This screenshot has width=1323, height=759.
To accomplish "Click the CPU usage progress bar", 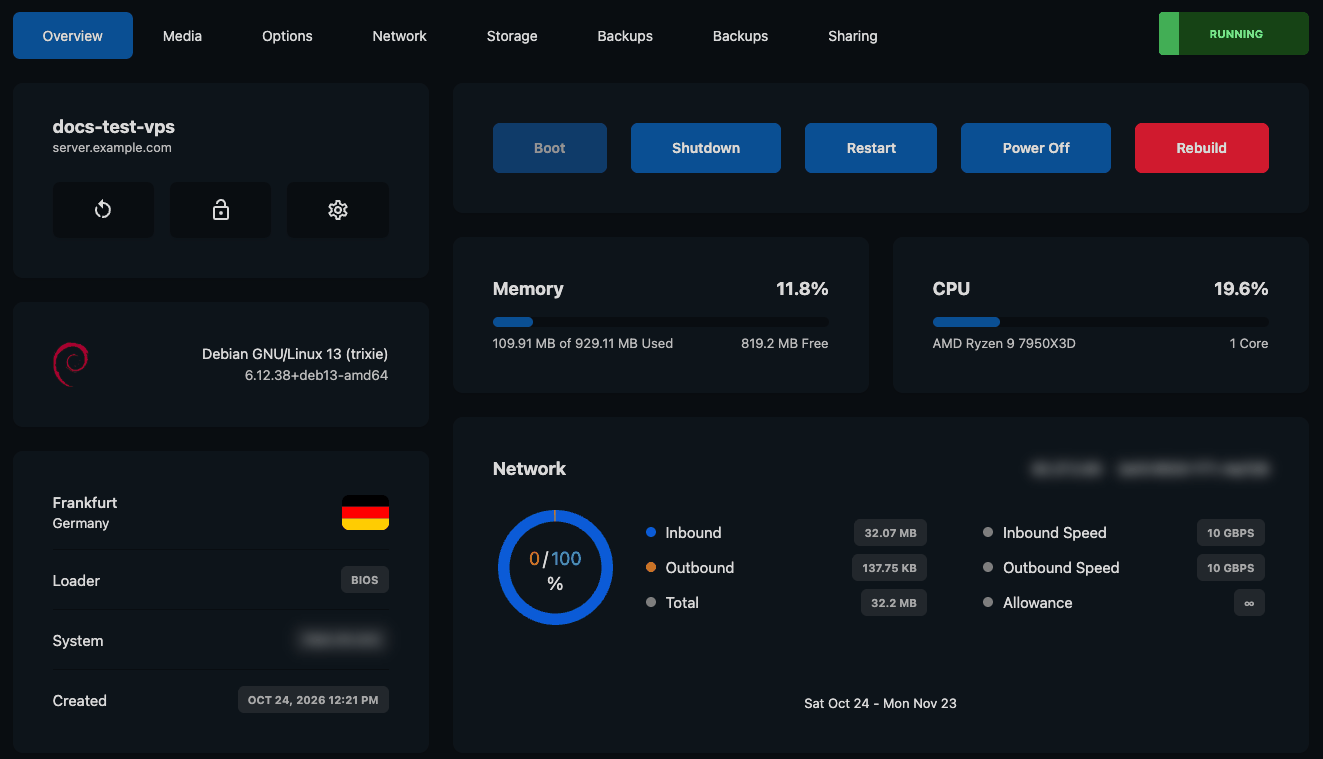I will coord(1101,322).
